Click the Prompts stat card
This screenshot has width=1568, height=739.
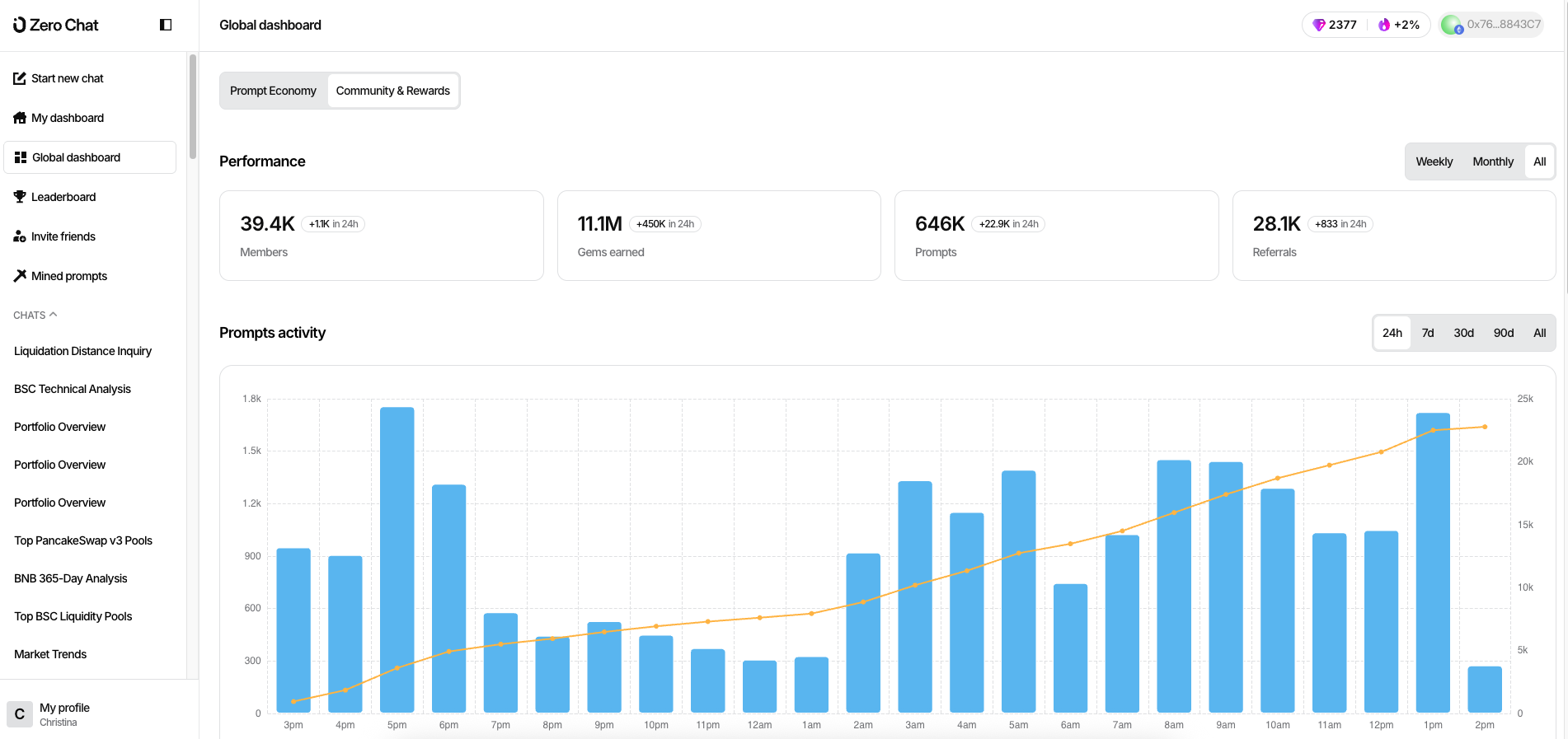(x=1057, y=236)
